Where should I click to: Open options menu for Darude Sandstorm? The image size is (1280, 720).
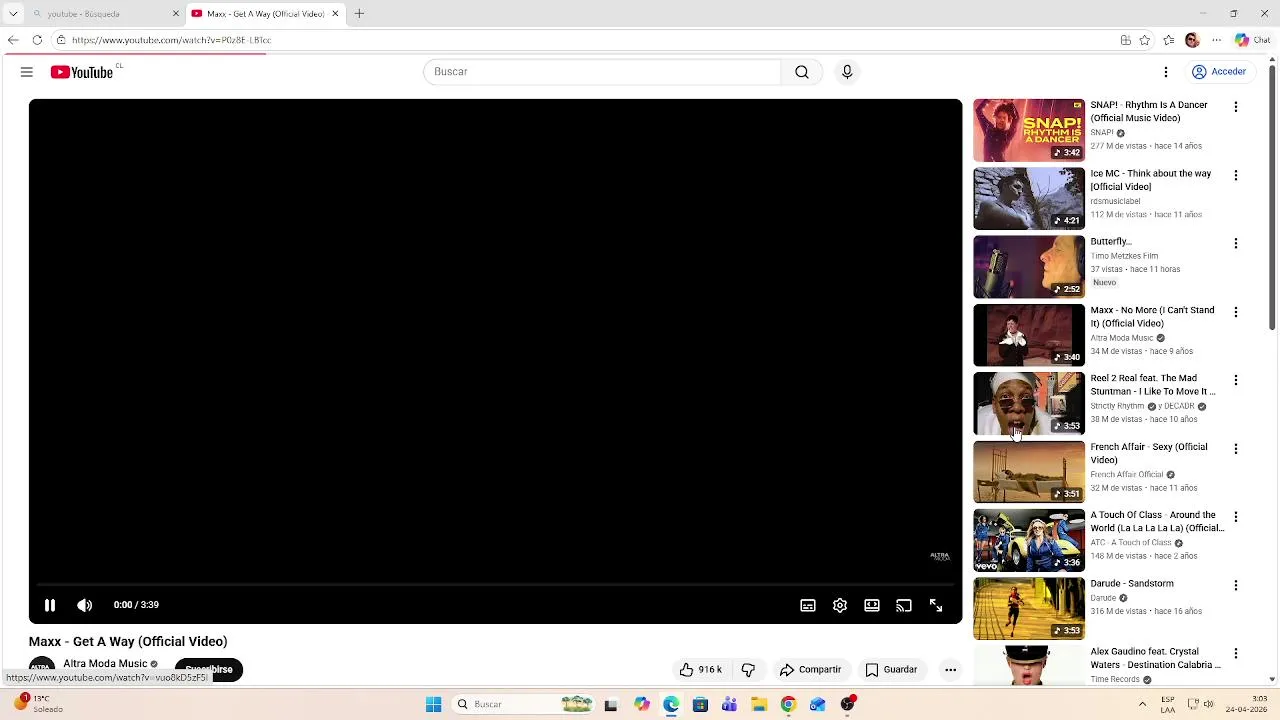point(1236,585)
